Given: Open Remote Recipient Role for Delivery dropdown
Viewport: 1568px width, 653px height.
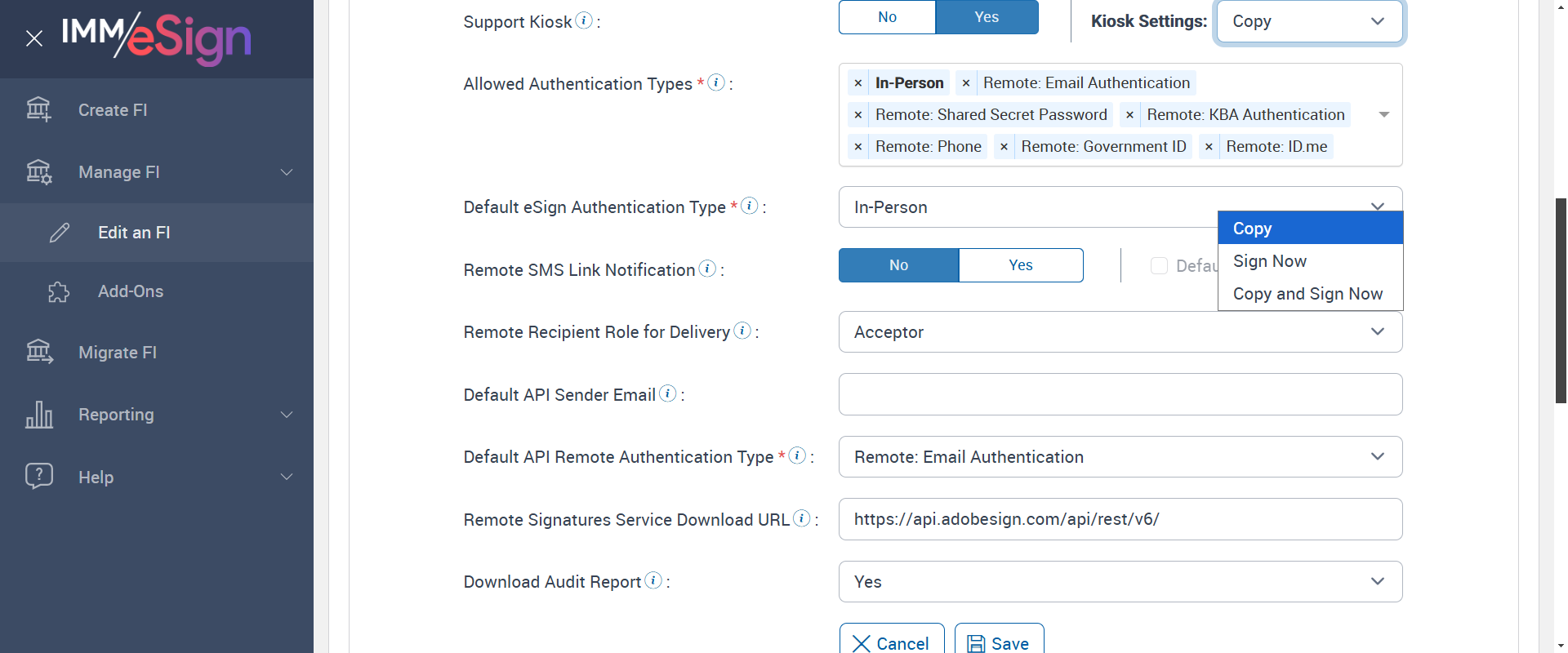Looking at the screenshot, I should click(1120, 332).
